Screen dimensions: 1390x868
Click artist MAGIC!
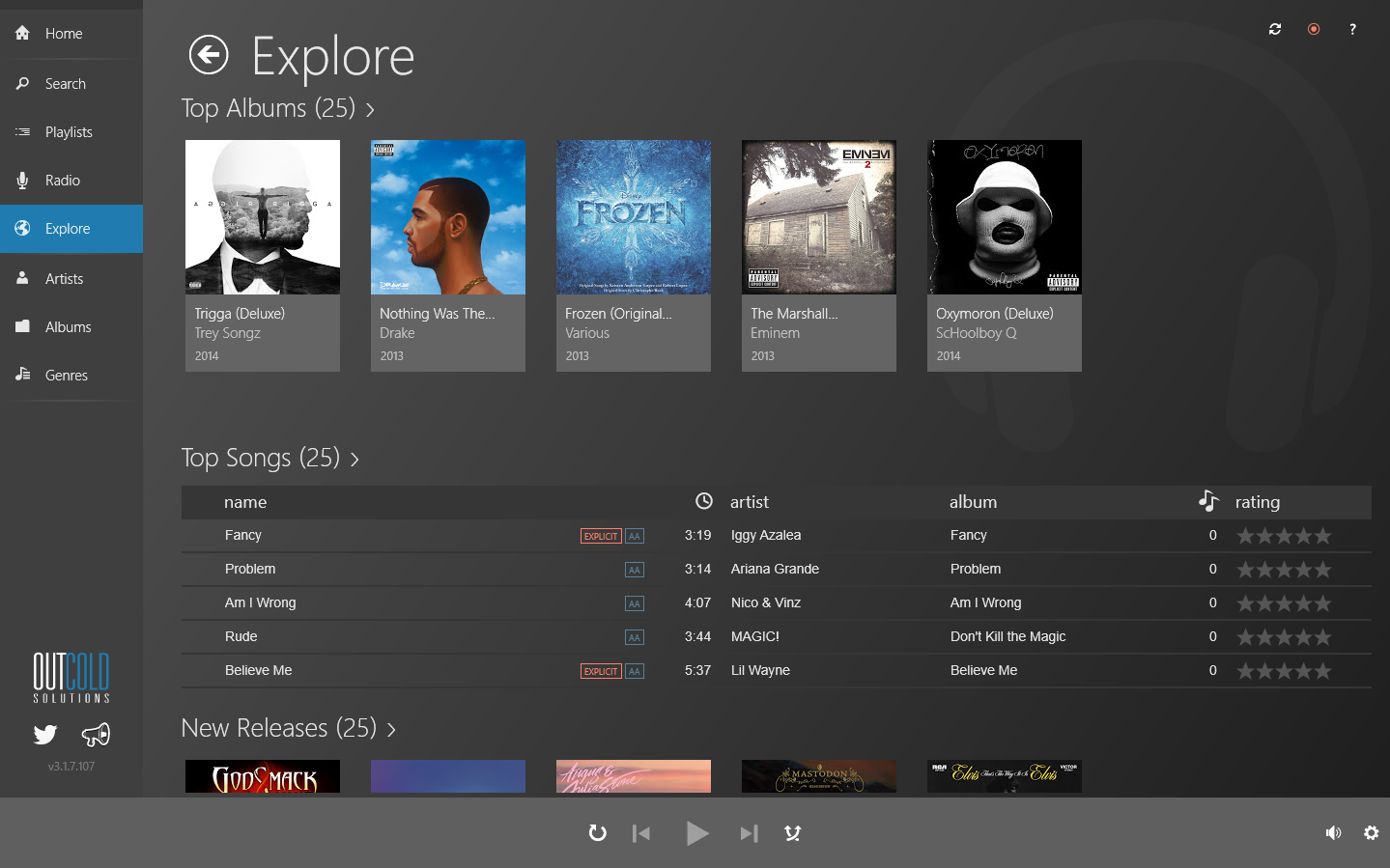[x=755, y=636]
